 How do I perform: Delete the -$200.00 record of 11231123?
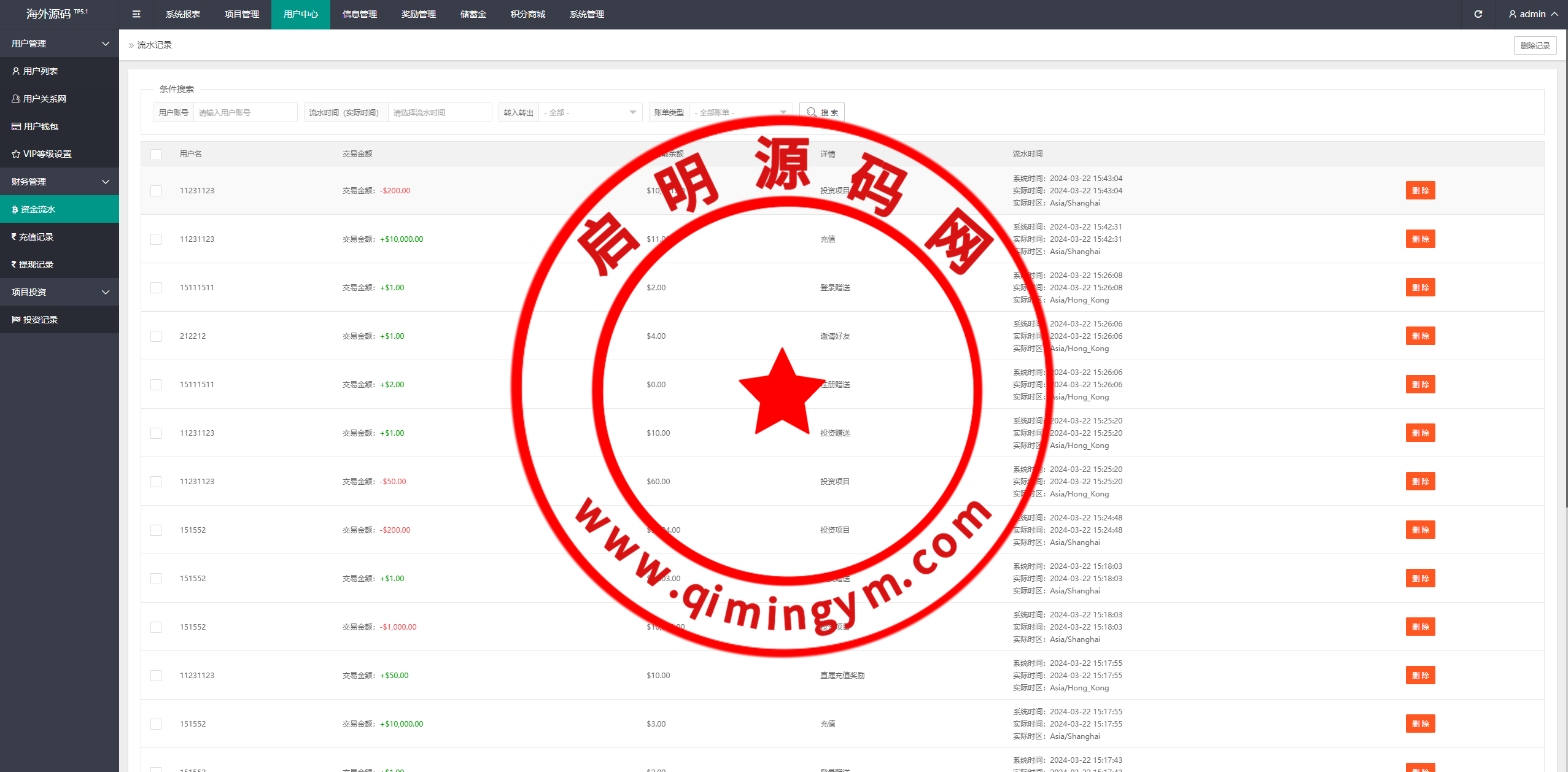pyautogui.click(x=1419, y=191)
